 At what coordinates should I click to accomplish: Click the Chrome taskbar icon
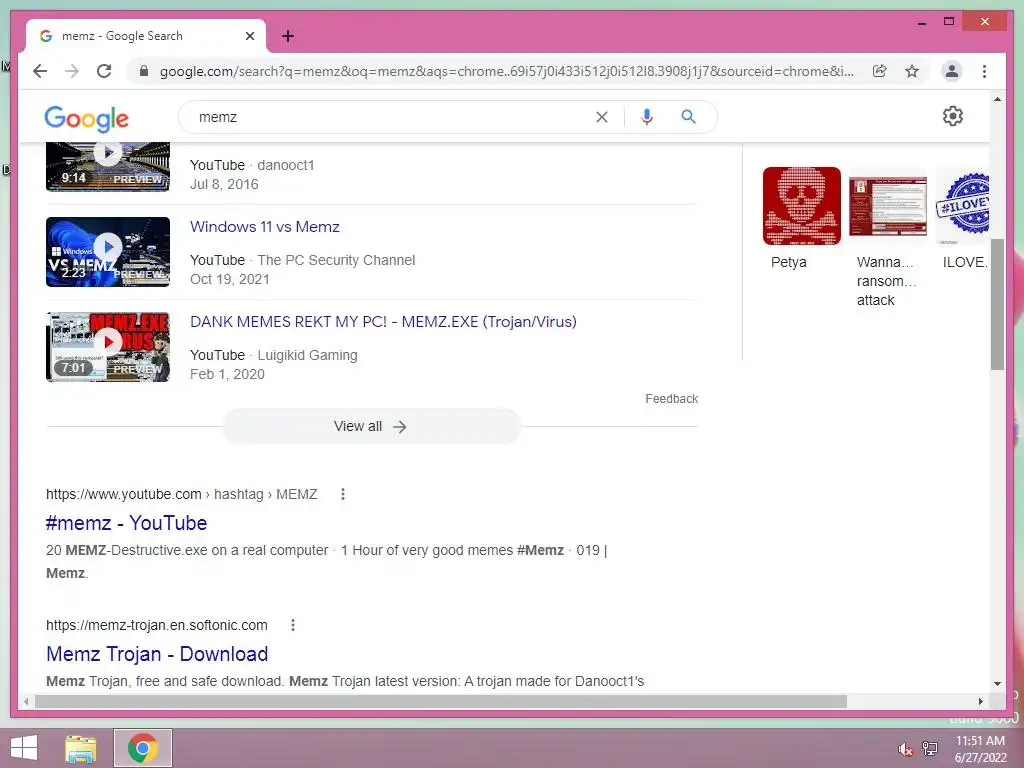[143, 748]
